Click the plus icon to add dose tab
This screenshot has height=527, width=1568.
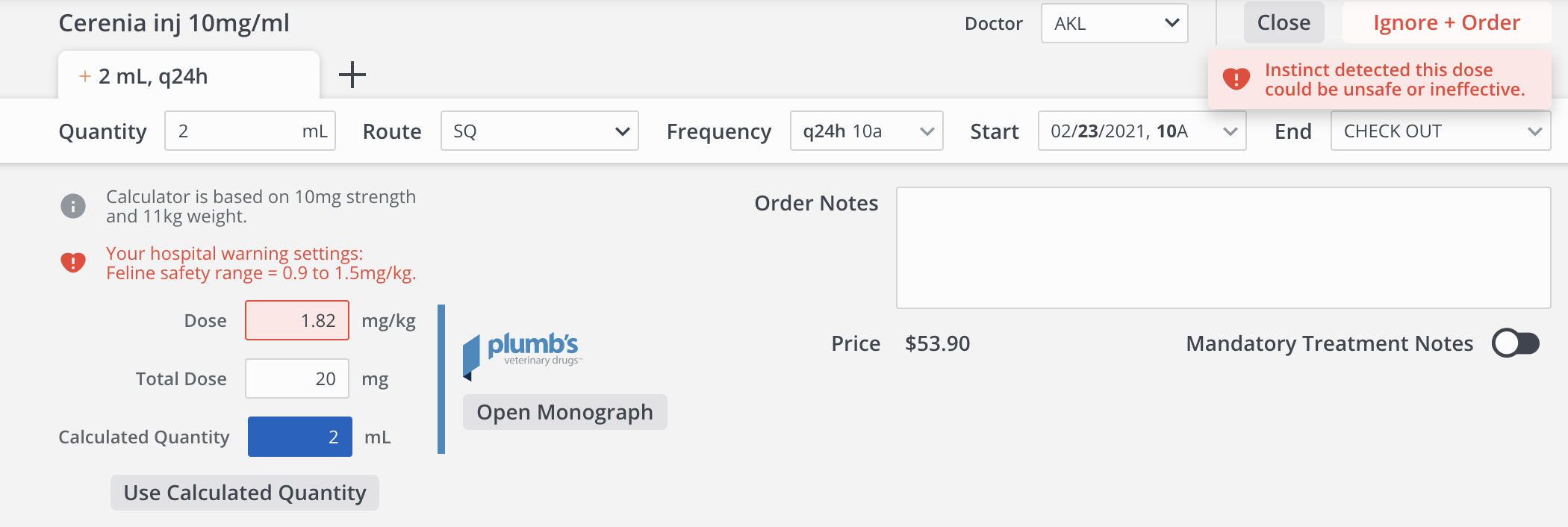pyautogui.click(x=352, y=75)
